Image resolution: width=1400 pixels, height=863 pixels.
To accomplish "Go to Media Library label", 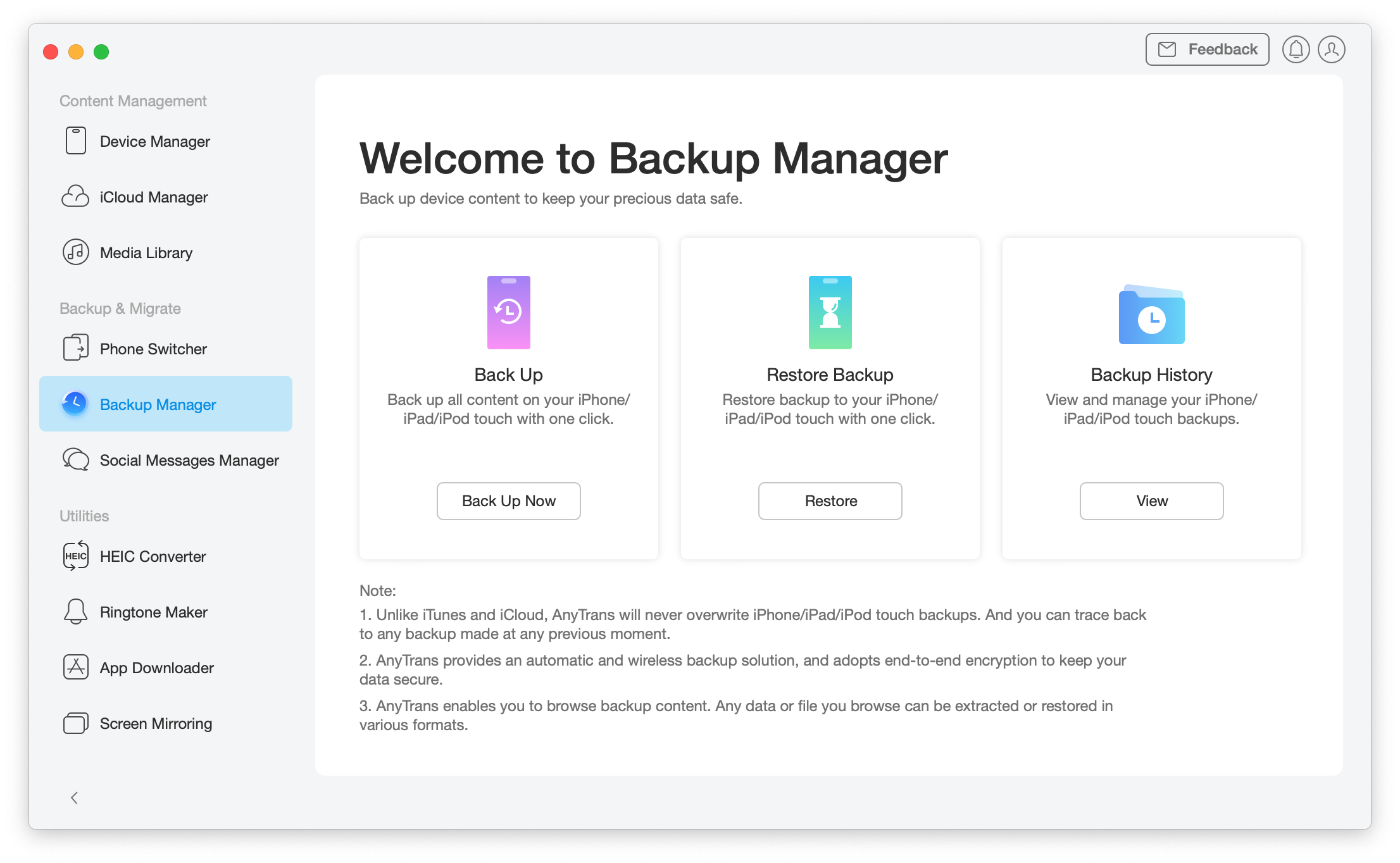I will (x=146, y=253).
